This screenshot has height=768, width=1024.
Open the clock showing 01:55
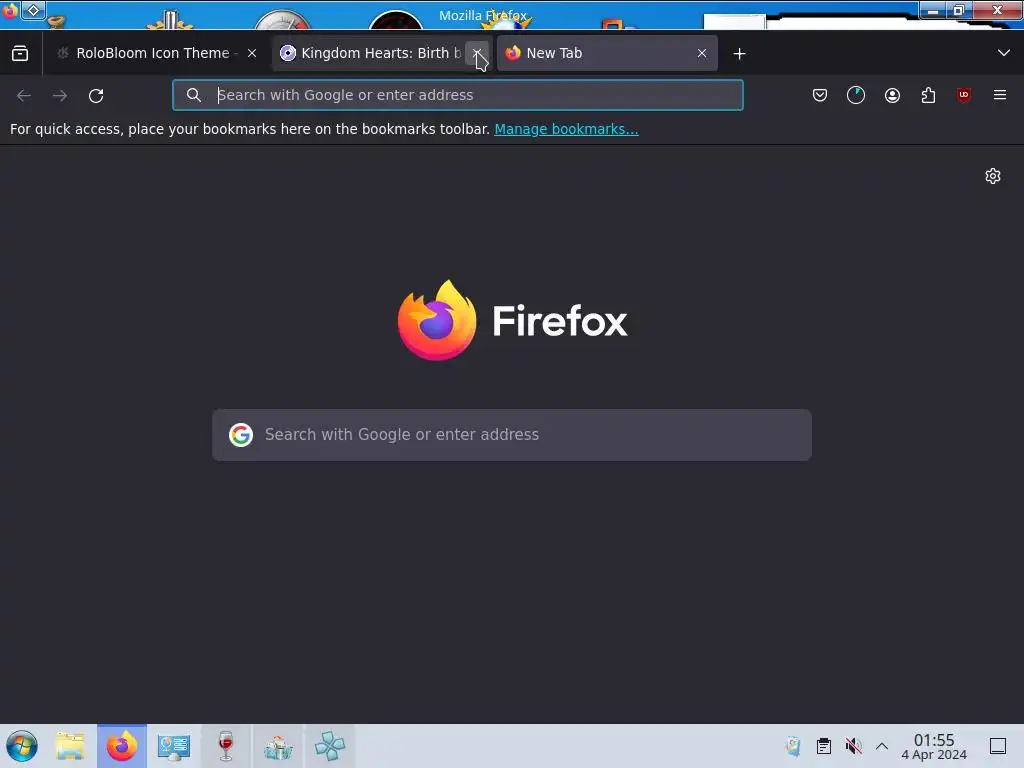click(934, 746)
